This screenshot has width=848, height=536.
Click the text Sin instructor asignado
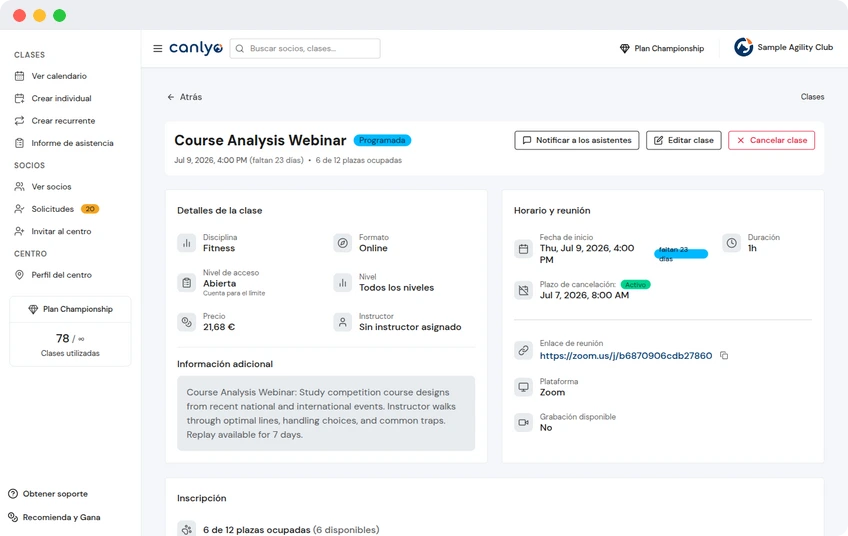[410, 327]
